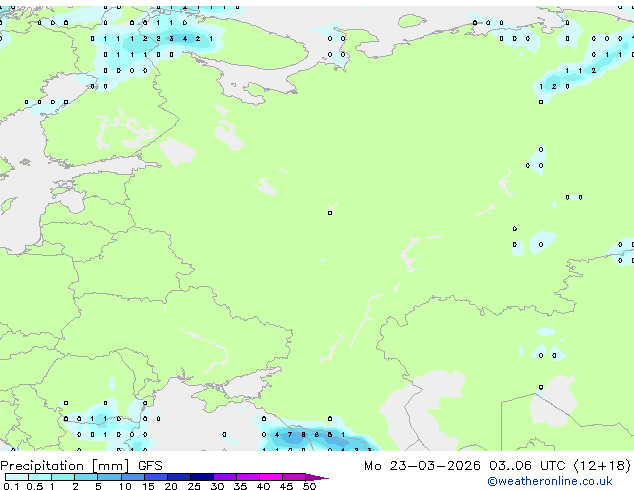Image resolution: width=634 pixels, height=490 pixels.
Task: Click the 'Precipitation [mm]' title text
Action: click(x=65, y=466)
